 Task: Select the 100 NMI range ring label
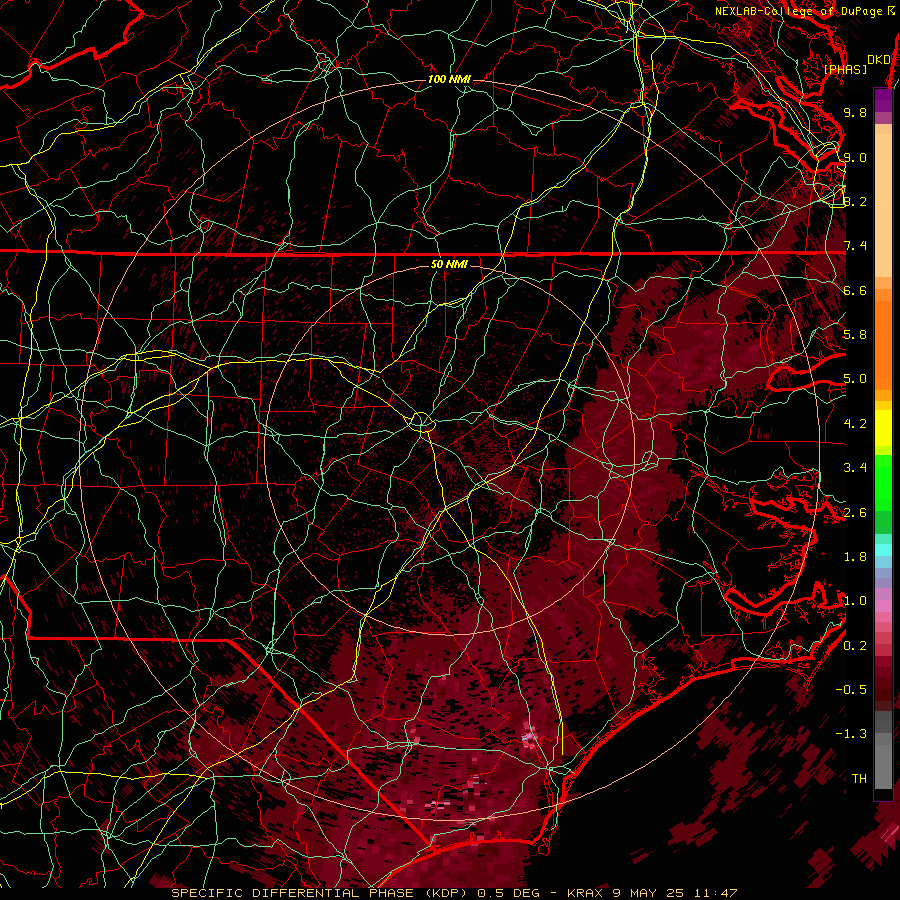coord(449,79)
